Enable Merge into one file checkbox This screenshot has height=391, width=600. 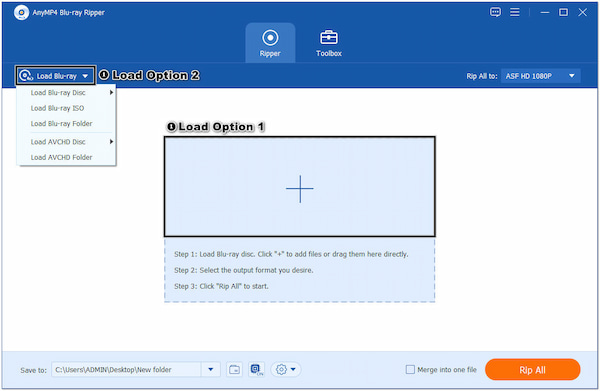410,370
